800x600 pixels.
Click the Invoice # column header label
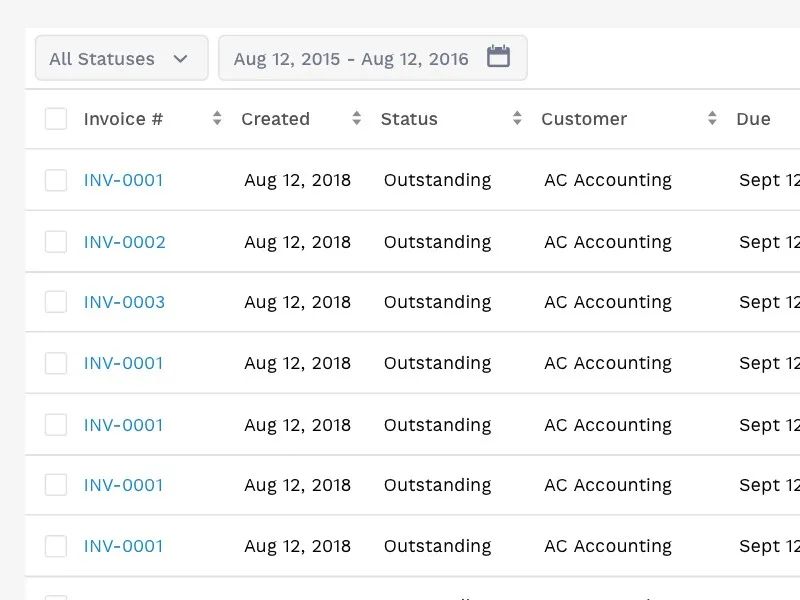[123, 119]
